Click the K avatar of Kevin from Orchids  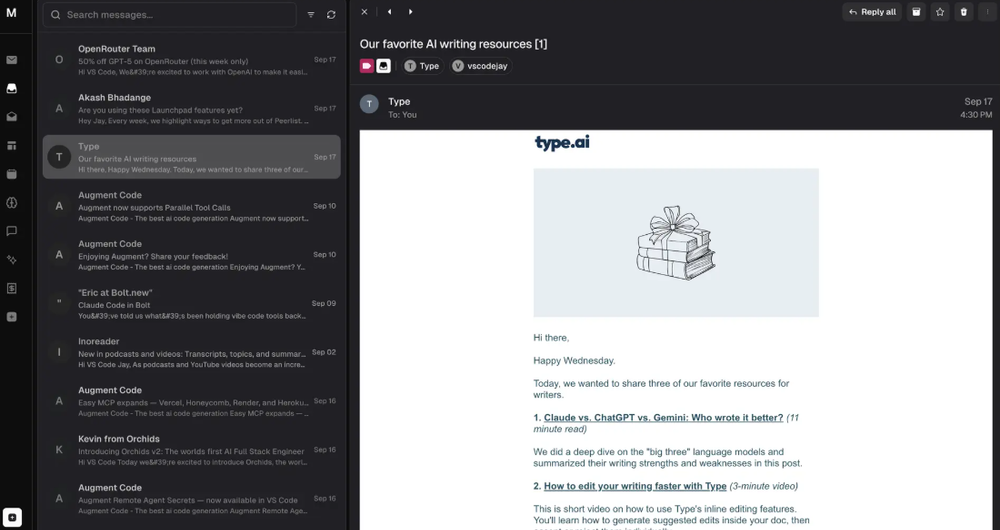[x=59, y=450]
